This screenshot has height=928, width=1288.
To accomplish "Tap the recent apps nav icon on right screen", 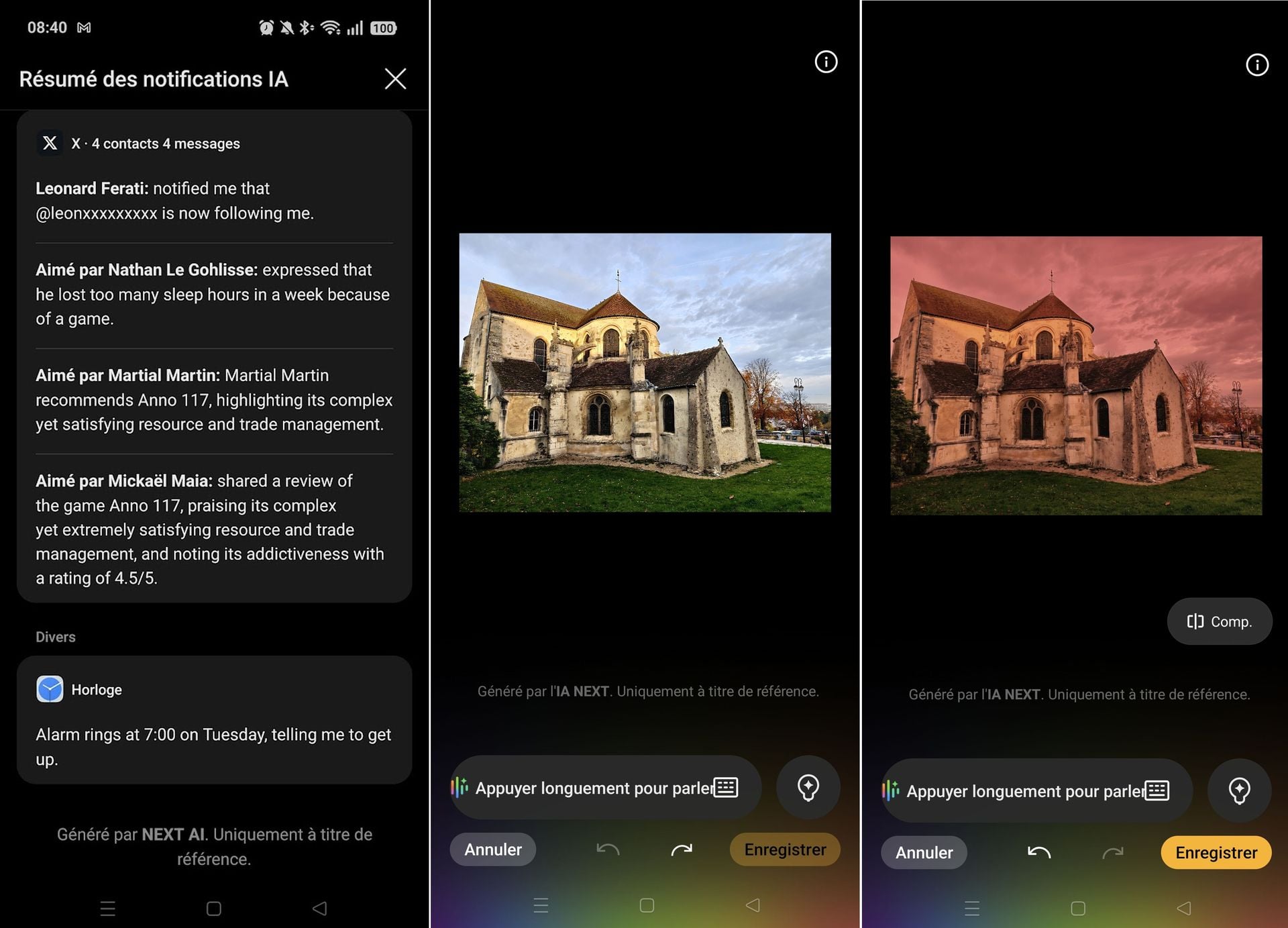I will (972, 909).
